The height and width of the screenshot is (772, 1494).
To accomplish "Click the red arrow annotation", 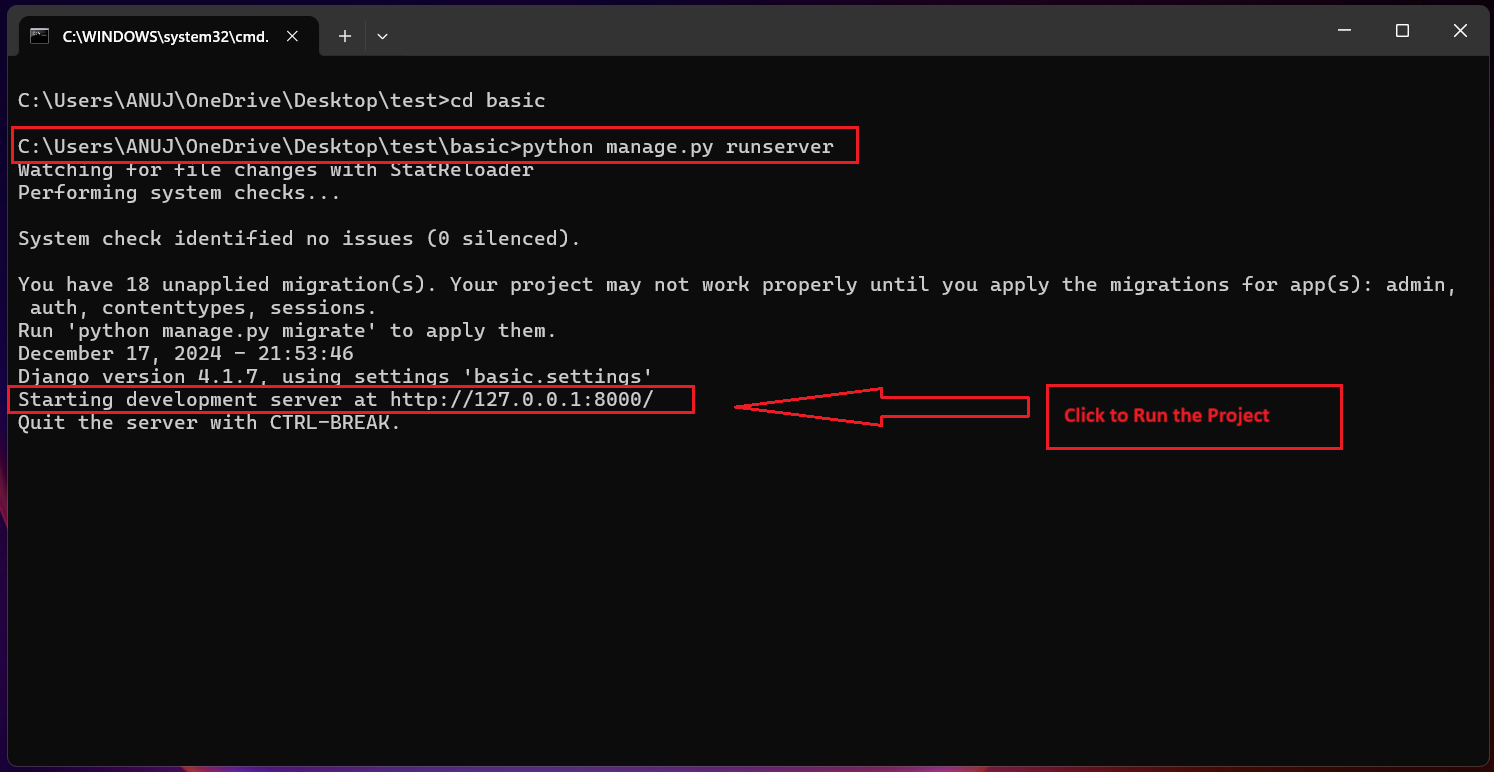I will pyautogui.click(x=880, y=407).
